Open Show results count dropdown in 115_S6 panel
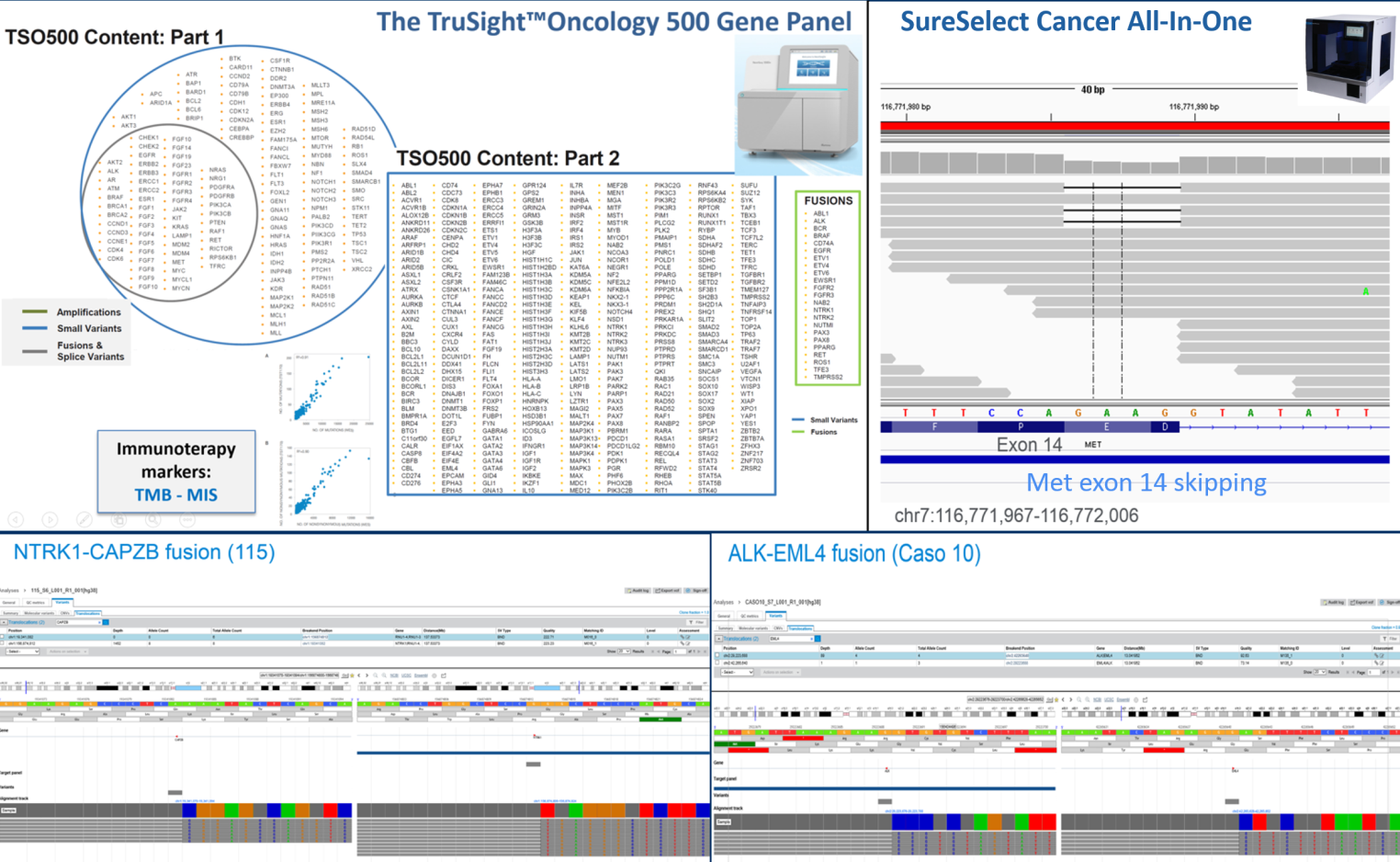The height and width of the screenshot is (862, 1400). [x=624, y=652]
